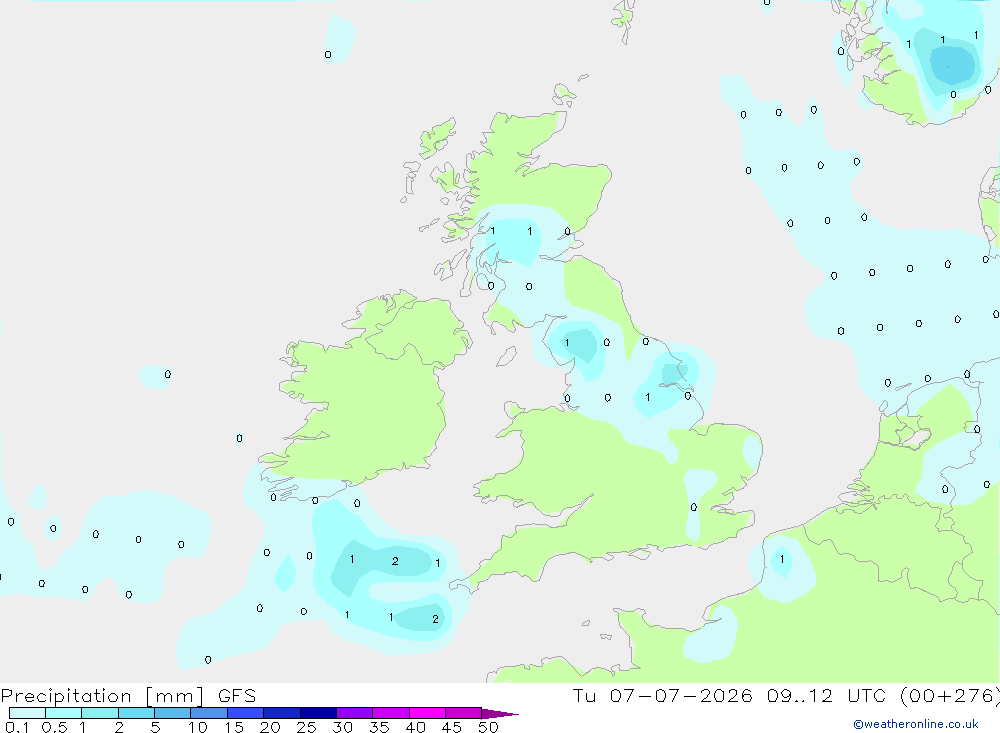This screenshot has height=733, width=1000.
Task: Click the '30' legend scale label
Action: tap(342, 727)
